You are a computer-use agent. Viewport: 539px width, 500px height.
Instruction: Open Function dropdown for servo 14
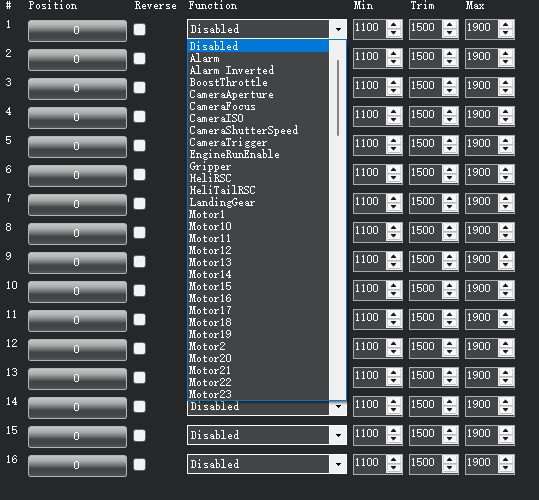338,407
